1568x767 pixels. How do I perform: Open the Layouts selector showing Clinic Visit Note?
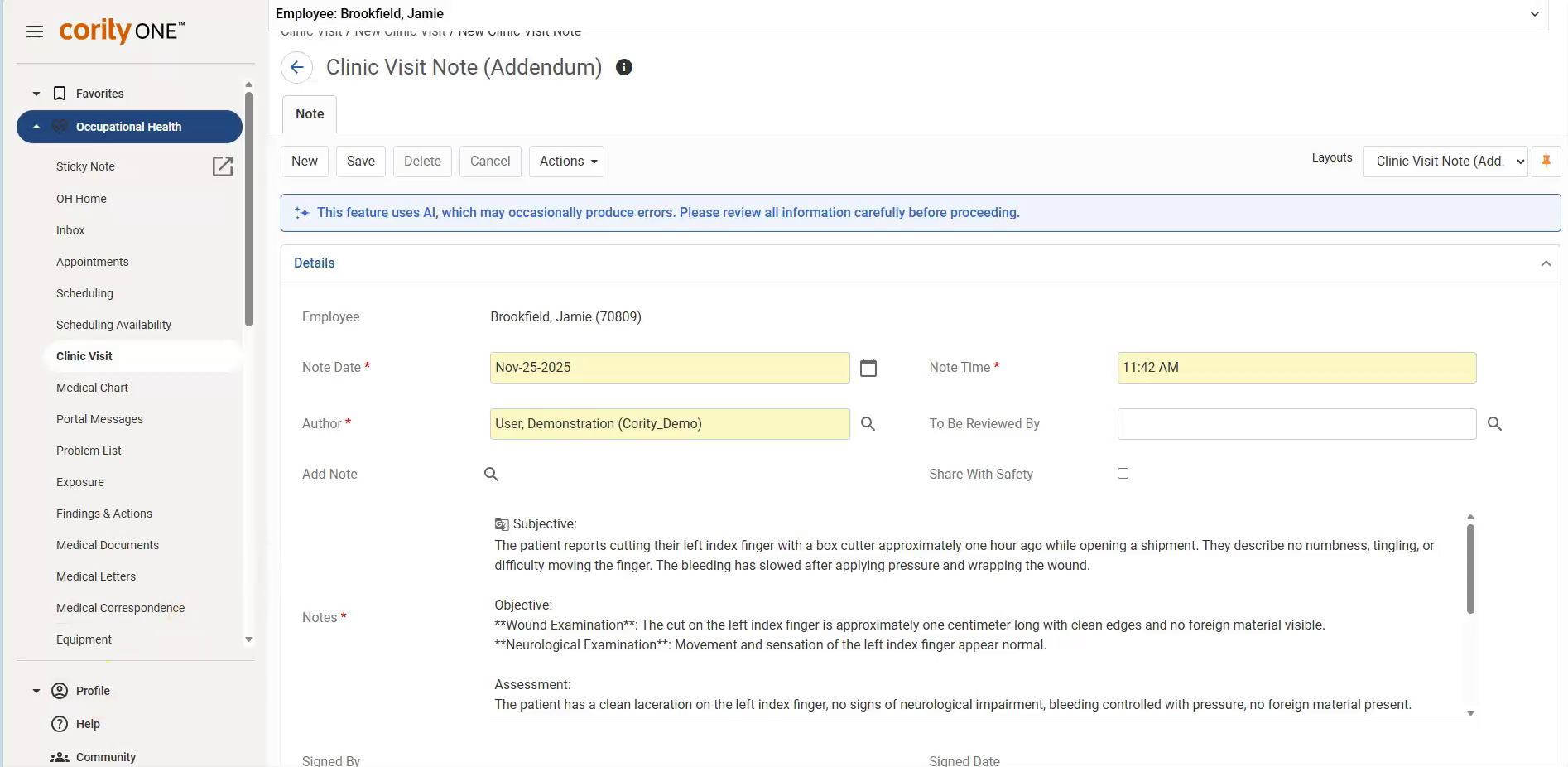1445,162
